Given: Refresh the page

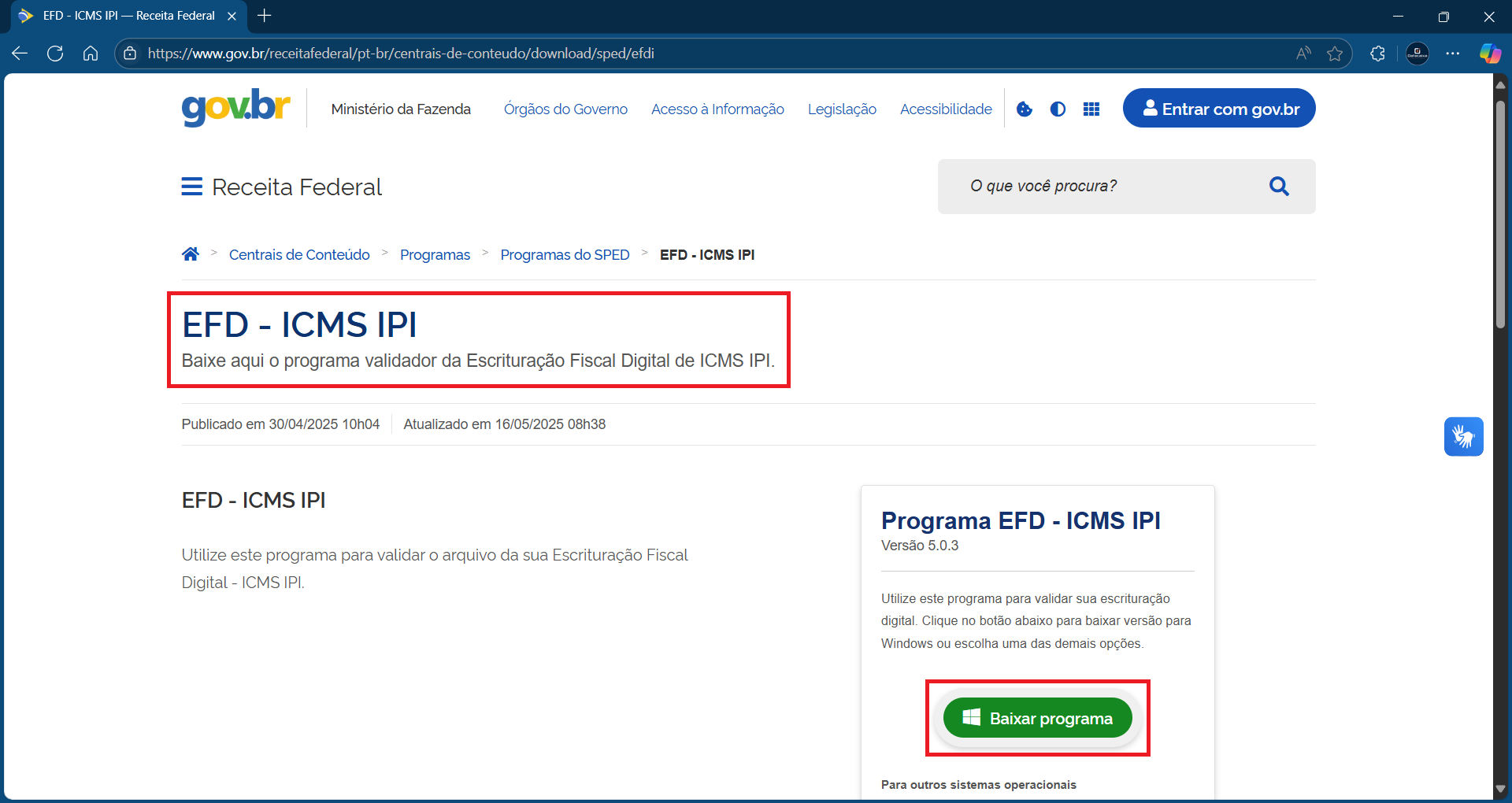Looking at the screenshot, I should [55, 54].
